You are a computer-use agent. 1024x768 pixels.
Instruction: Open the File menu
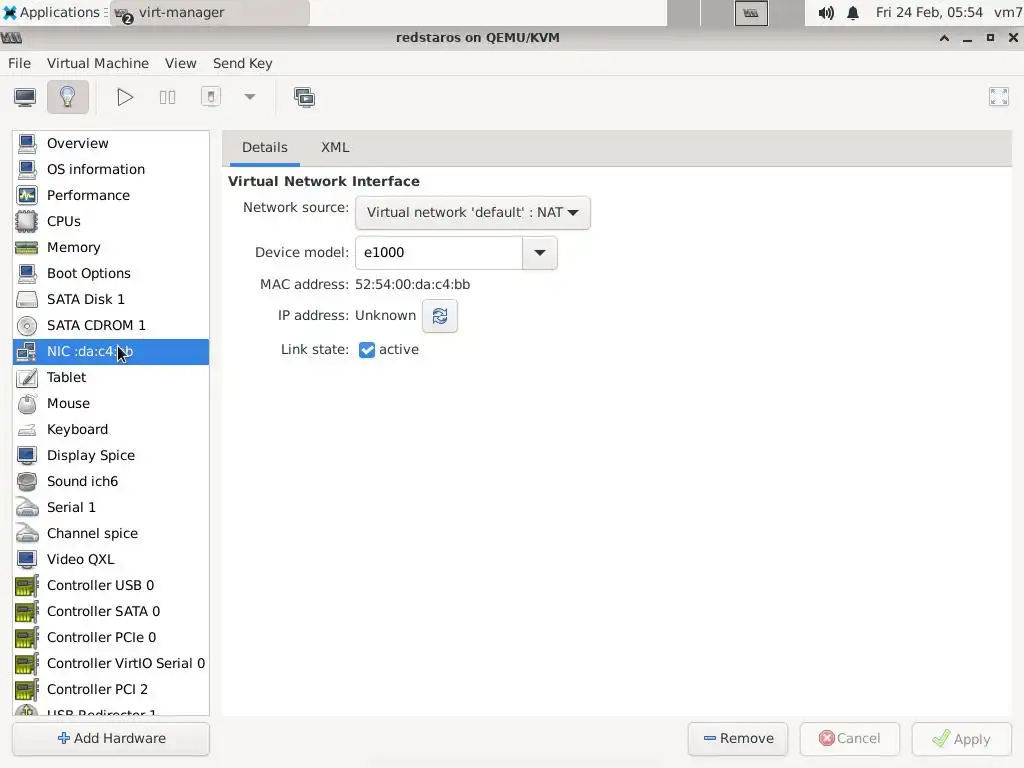coord(19,63)
